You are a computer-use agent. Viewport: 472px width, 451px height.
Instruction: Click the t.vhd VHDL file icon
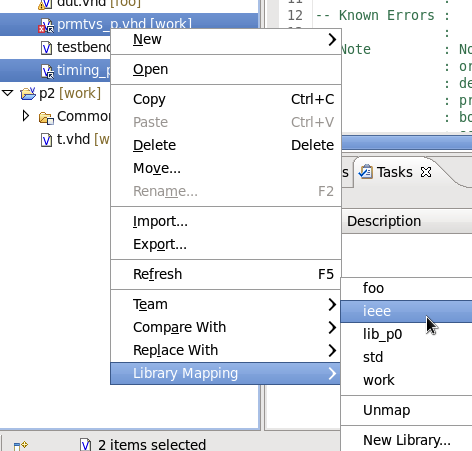(46, 140)
